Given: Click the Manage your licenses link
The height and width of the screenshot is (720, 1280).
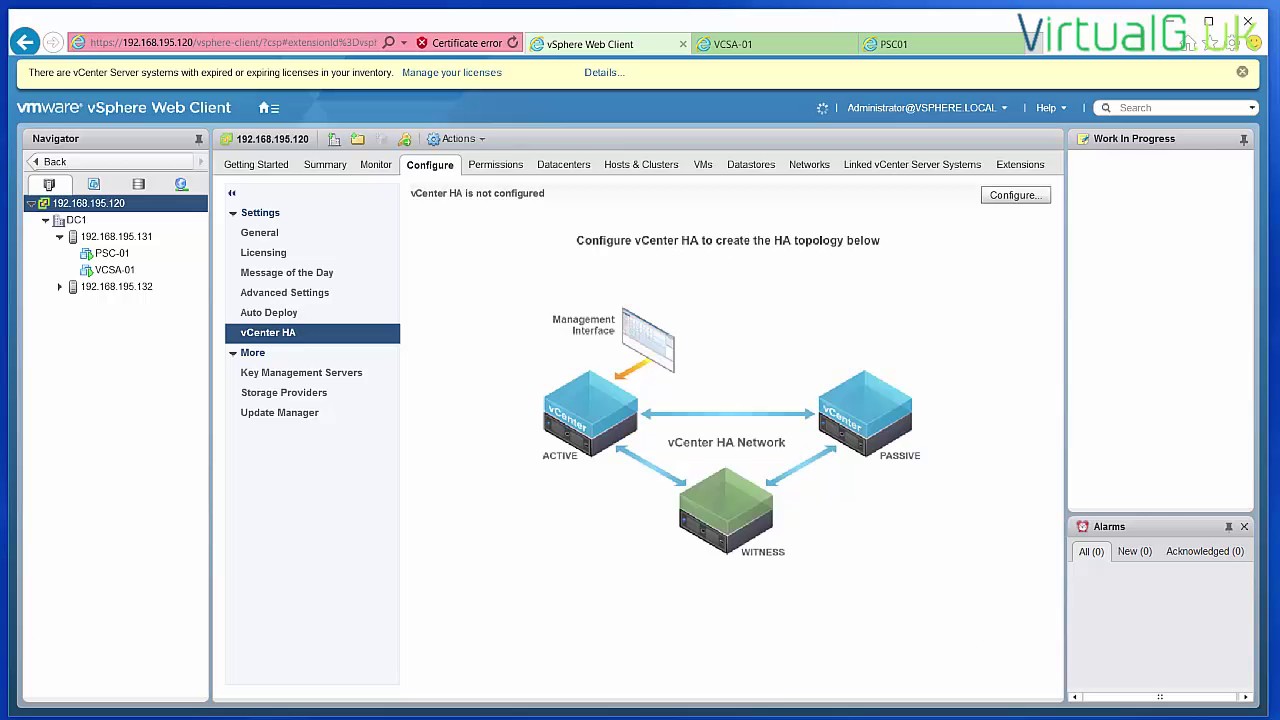Looking at the screenshot, I should coord(452,73).
